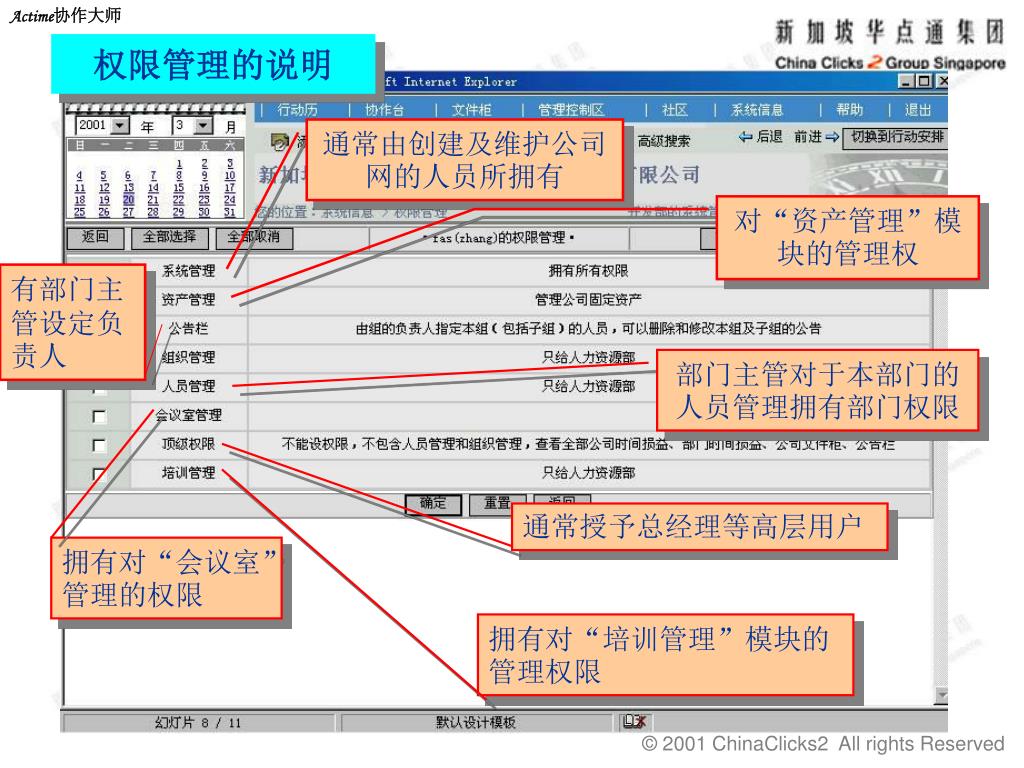Open the 文件柜 menu

(x=472, y=110)
